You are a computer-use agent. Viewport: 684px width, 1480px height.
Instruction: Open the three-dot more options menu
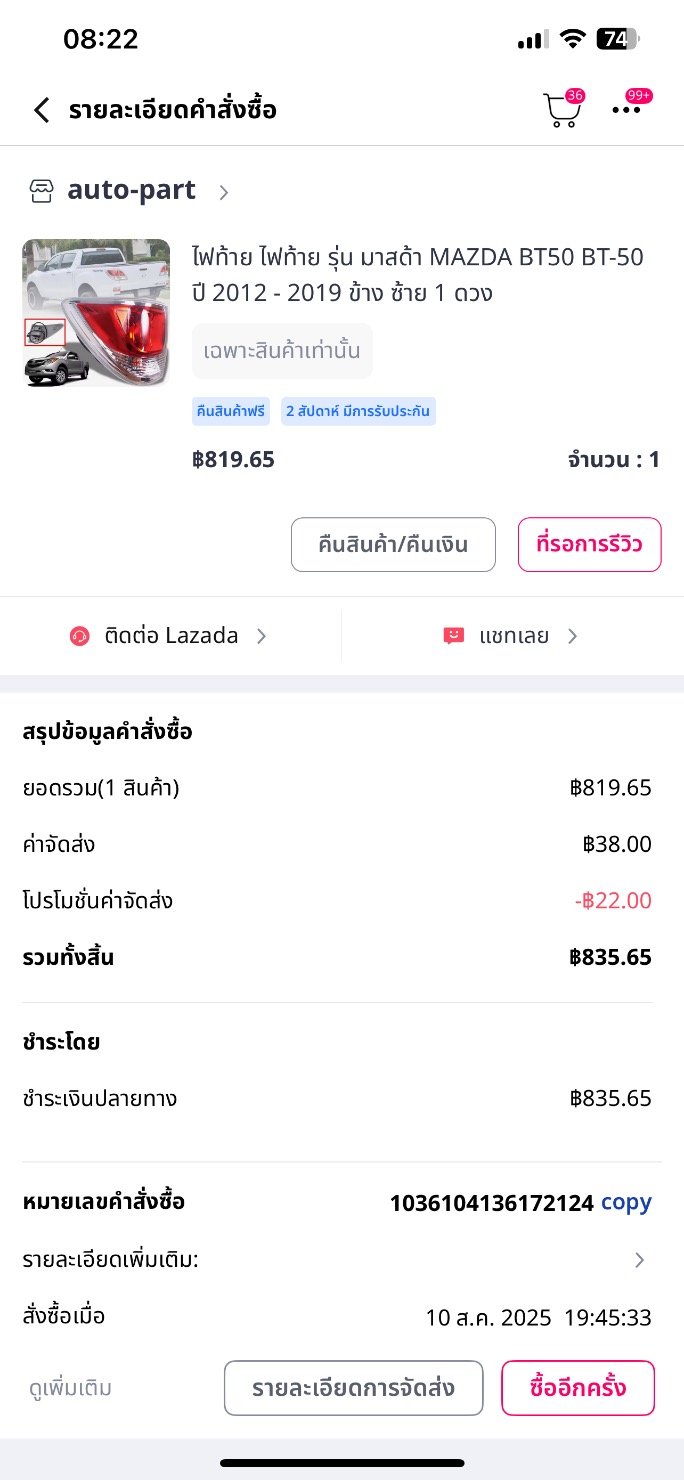(x=627, y=110)
